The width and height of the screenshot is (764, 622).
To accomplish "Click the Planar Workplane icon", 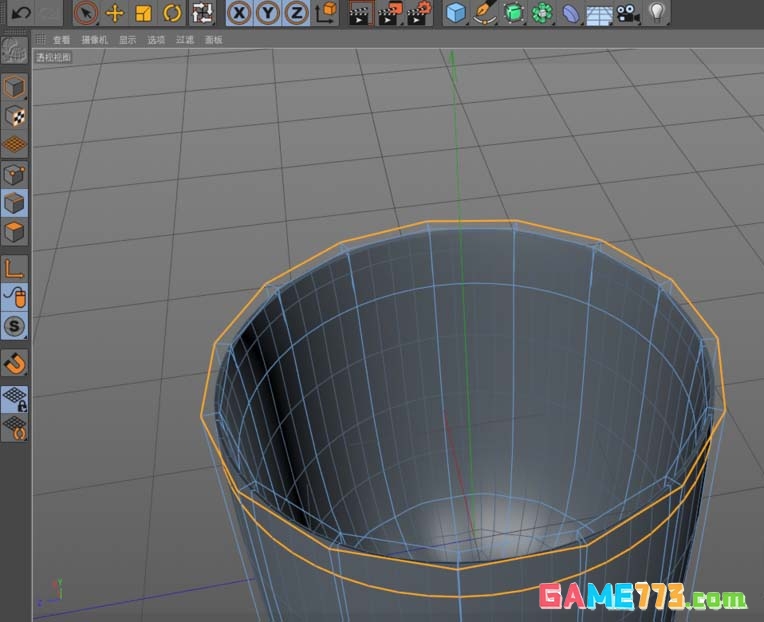I will tap(14, 428).
